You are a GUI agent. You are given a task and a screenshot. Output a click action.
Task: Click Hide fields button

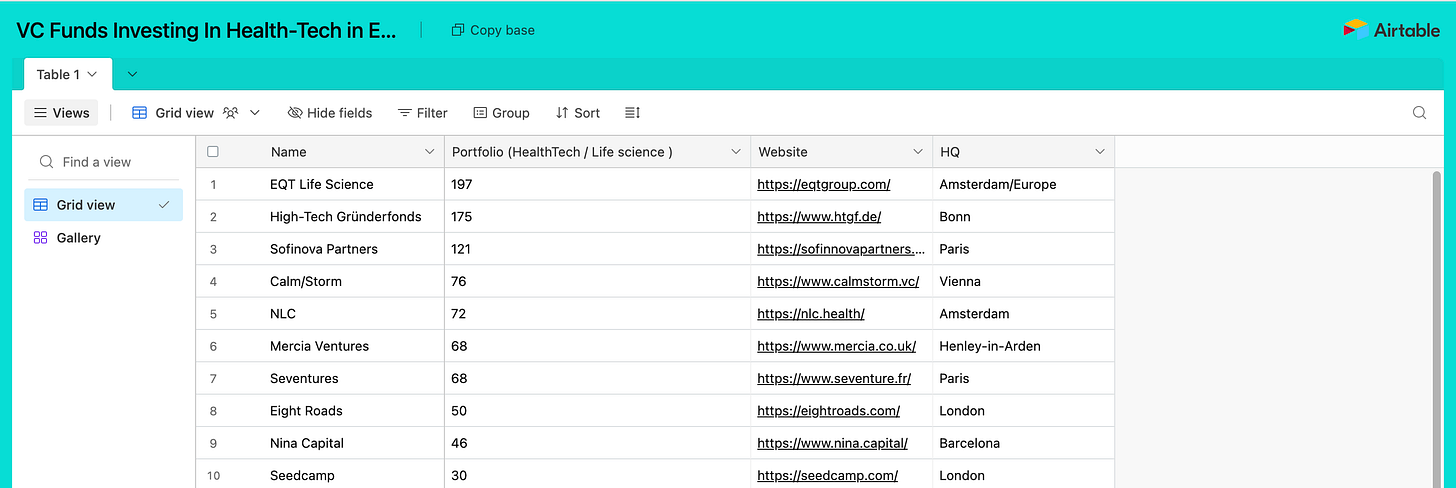pyautogui.click(x=330, y=113)
